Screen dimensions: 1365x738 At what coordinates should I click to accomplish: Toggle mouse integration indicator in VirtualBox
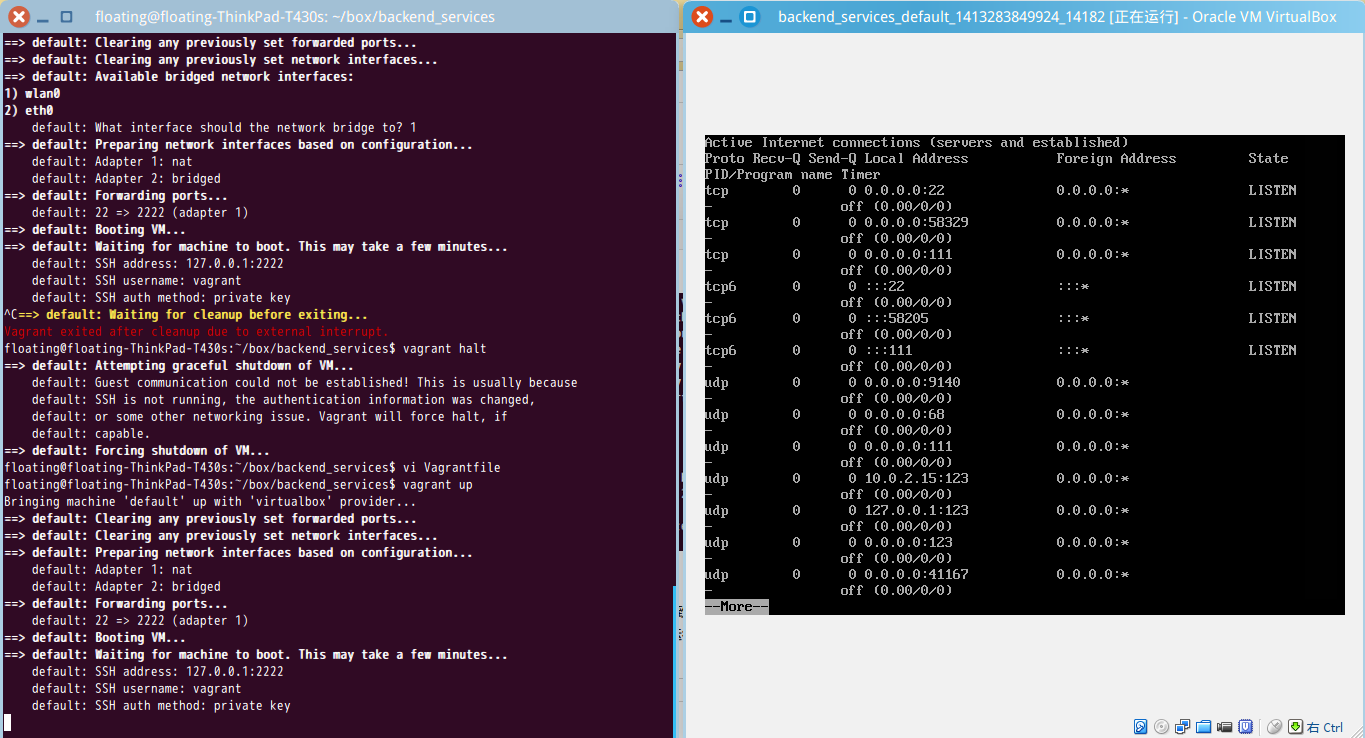coord(1274,726)
